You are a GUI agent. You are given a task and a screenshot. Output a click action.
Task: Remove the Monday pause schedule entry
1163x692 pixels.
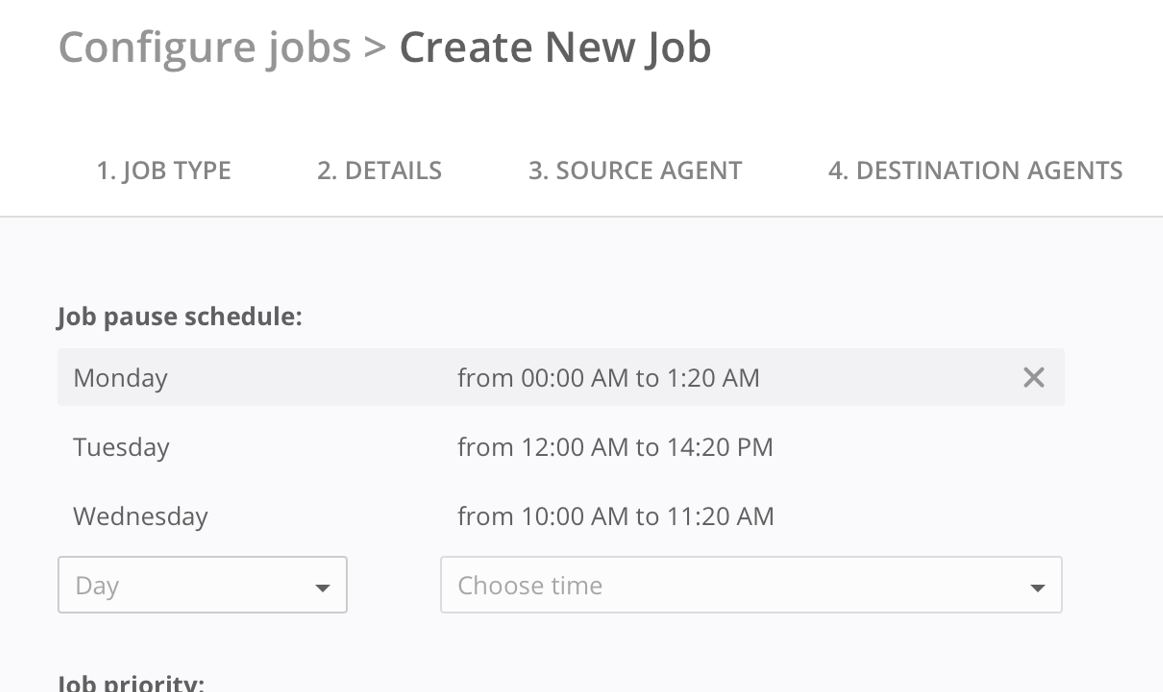1033,377
